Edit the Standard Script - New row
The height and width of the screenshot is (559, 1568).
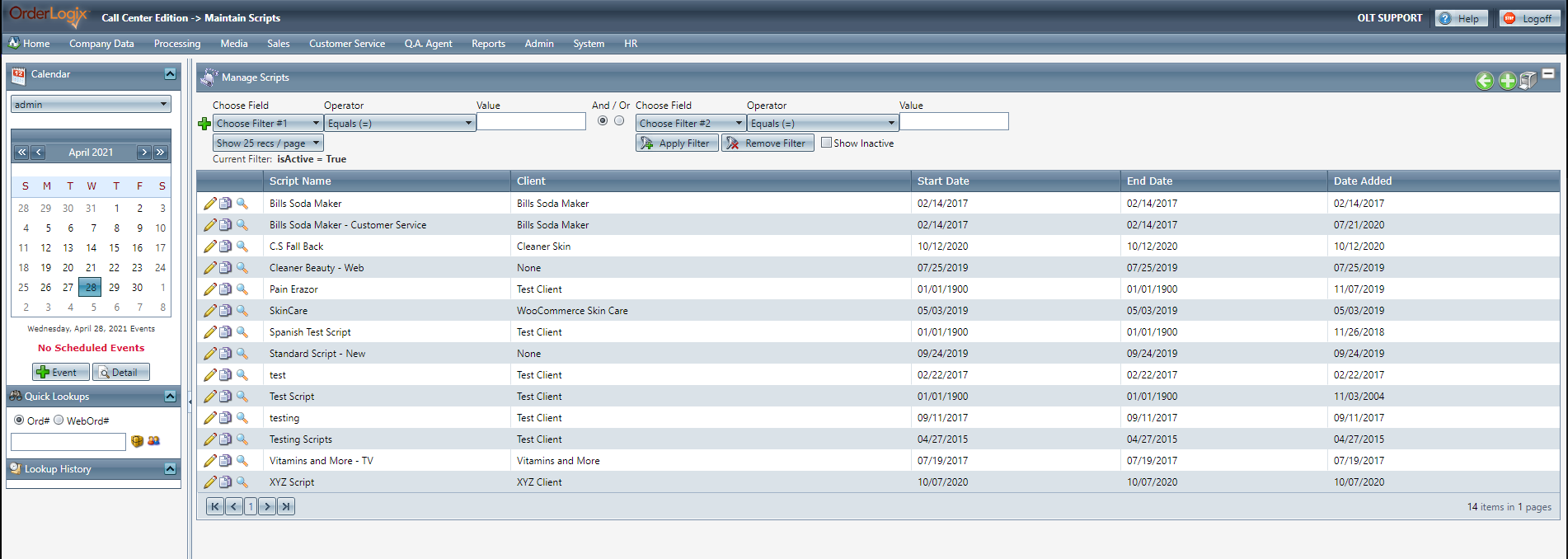(210, 354)
